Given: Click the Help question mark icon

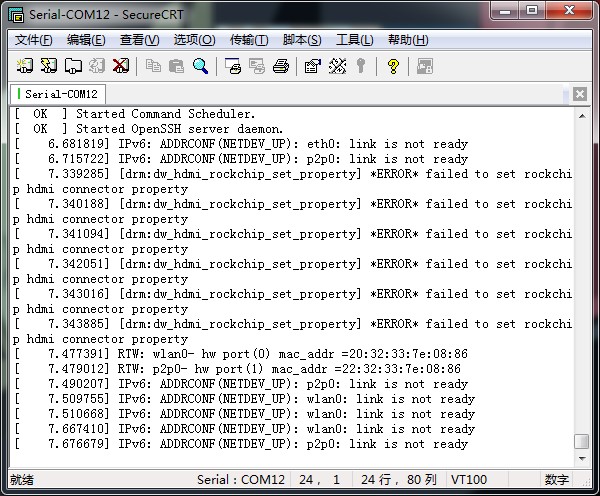Looking at the screenshot, I should [x=393, y=66].
